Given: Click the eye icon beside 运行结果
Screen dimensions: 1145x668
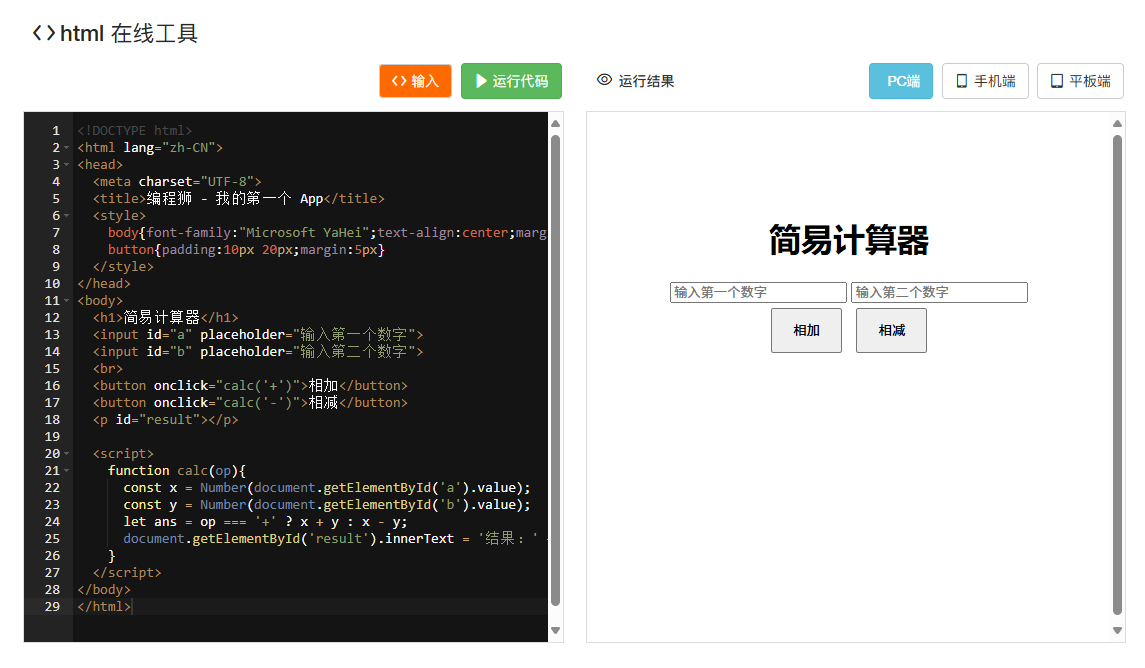Looking at the screenshot, I should [x=605, y=80].
